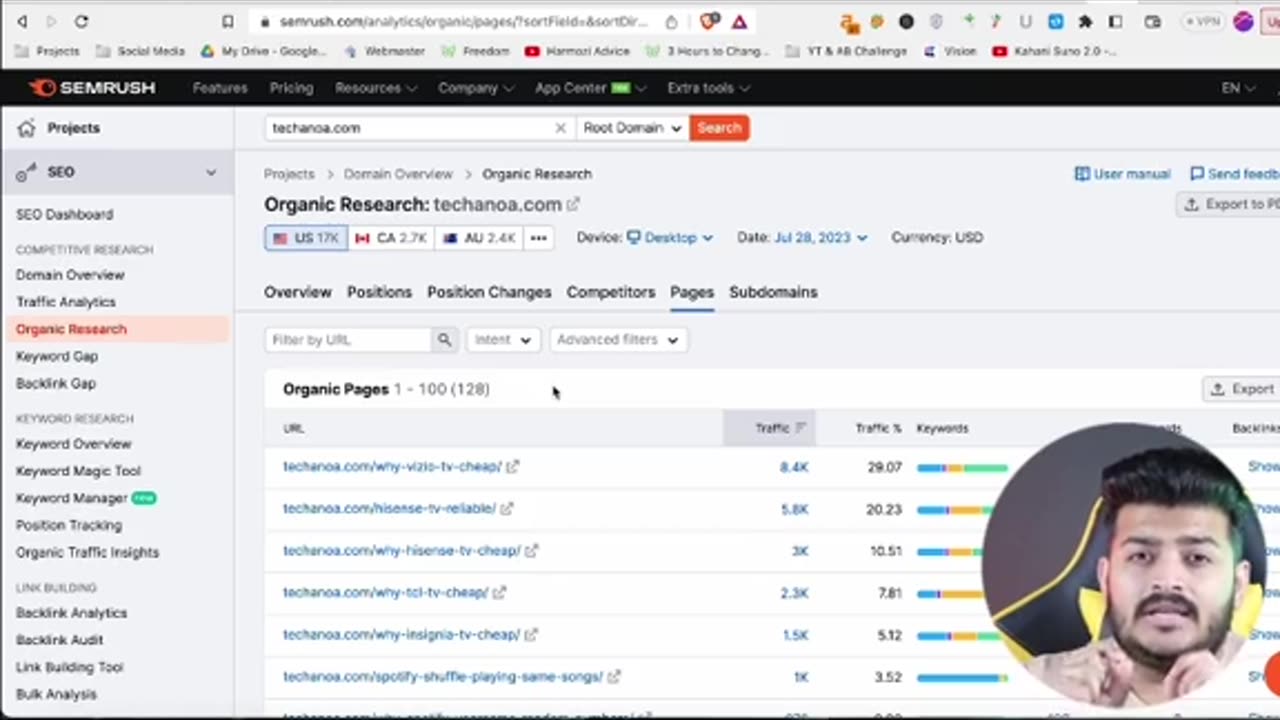Open the Features menu item
The height and width of the screenshot is (720, 1280).
(220, 88)
